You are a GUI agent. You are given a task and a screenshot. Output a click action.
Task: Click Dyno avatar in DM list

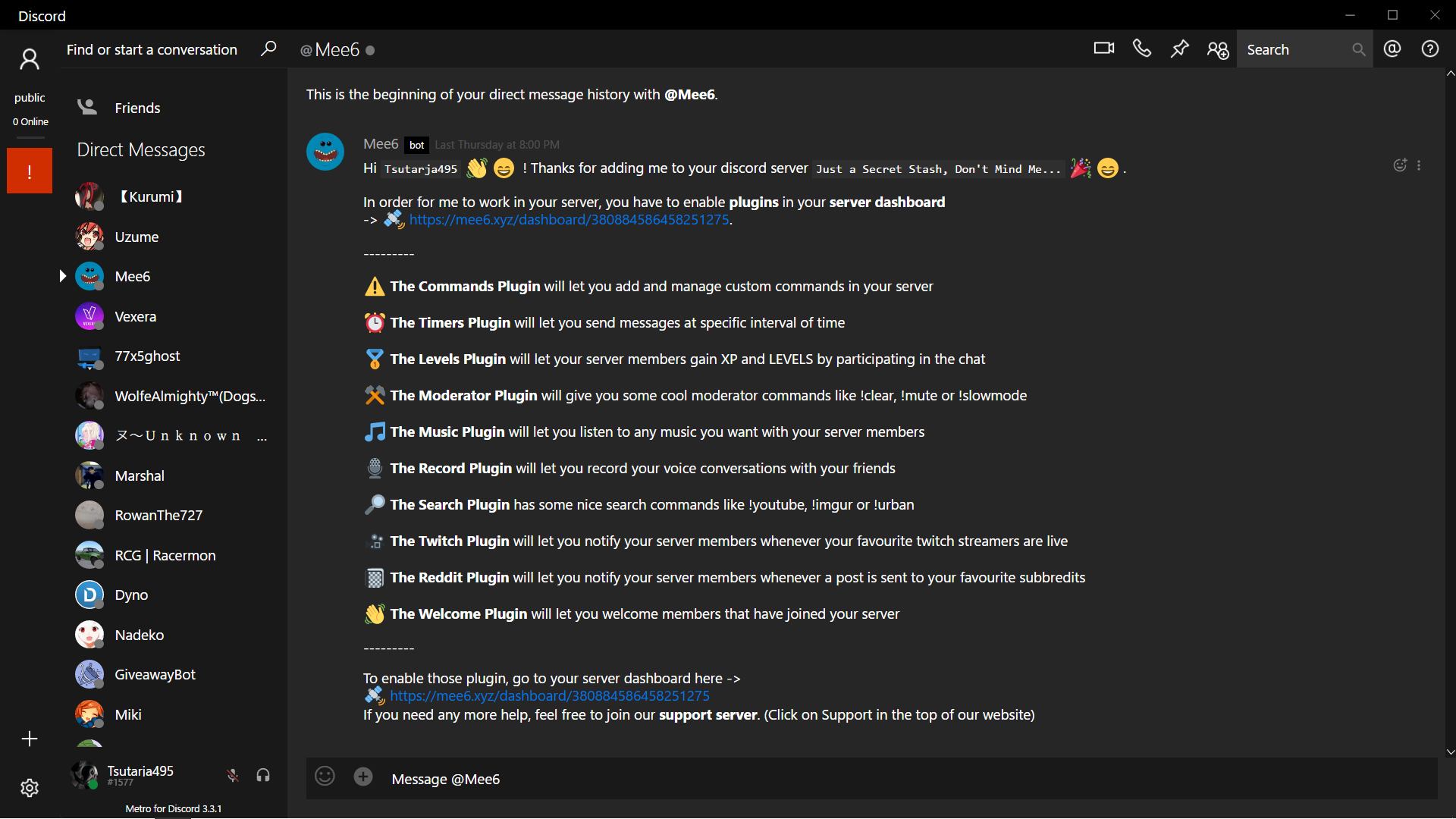pyautogui.click(x=89, y=595)
